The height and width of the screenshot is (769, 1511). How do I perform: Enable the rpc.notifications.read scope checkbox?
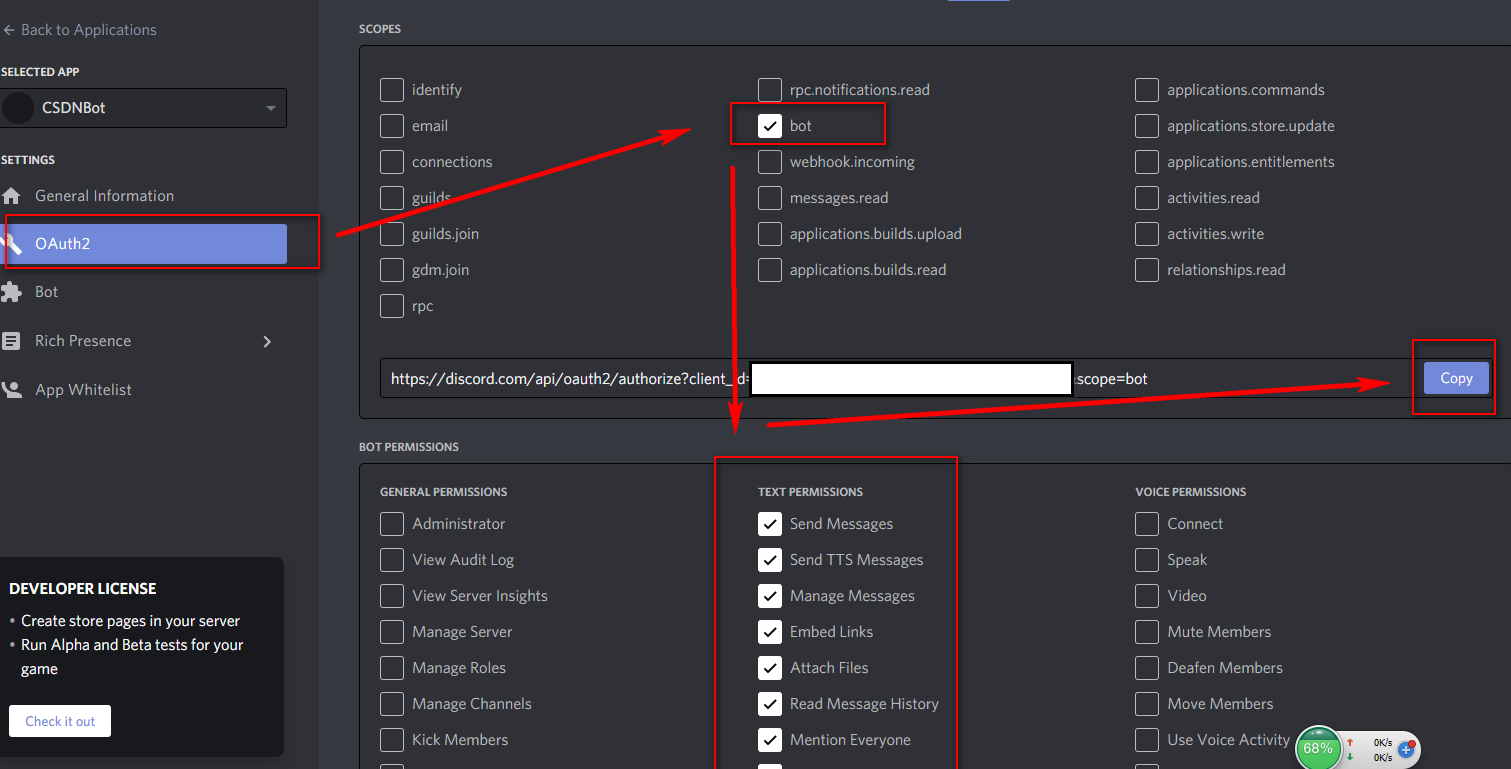[770, 90]
